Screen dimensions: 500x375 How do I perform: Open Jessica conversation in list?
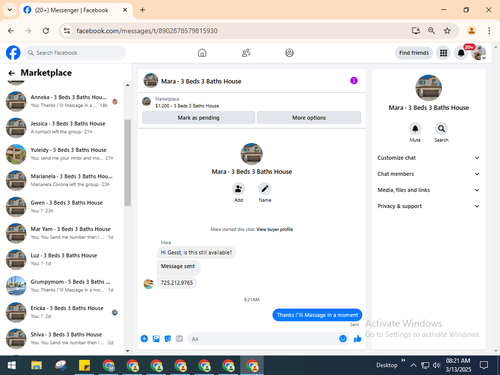[63, 127]
